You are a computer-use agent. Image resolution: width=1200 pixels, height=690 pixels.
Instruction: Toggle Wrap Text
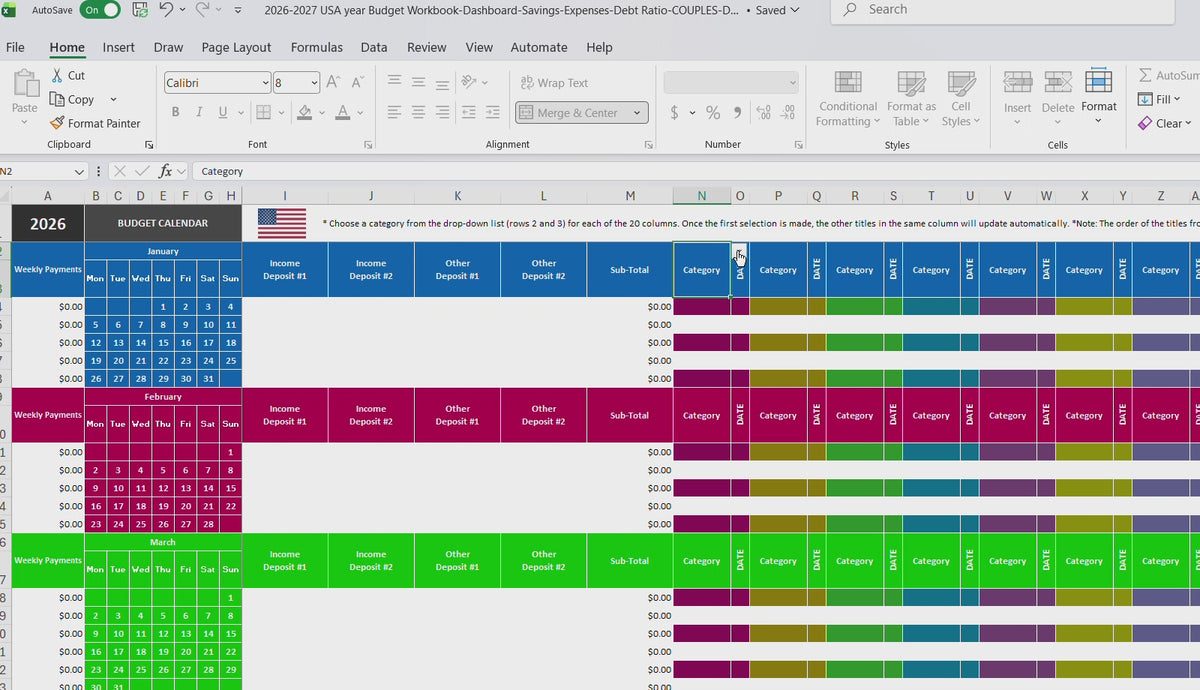(554, 83)
